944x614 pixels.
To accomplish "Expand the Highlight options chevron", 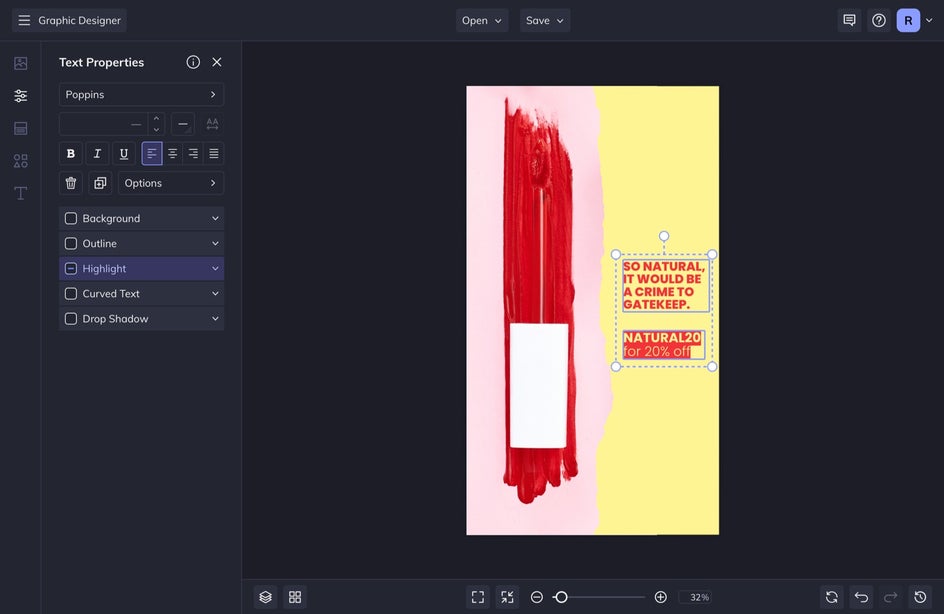I will tap(215, 269).
